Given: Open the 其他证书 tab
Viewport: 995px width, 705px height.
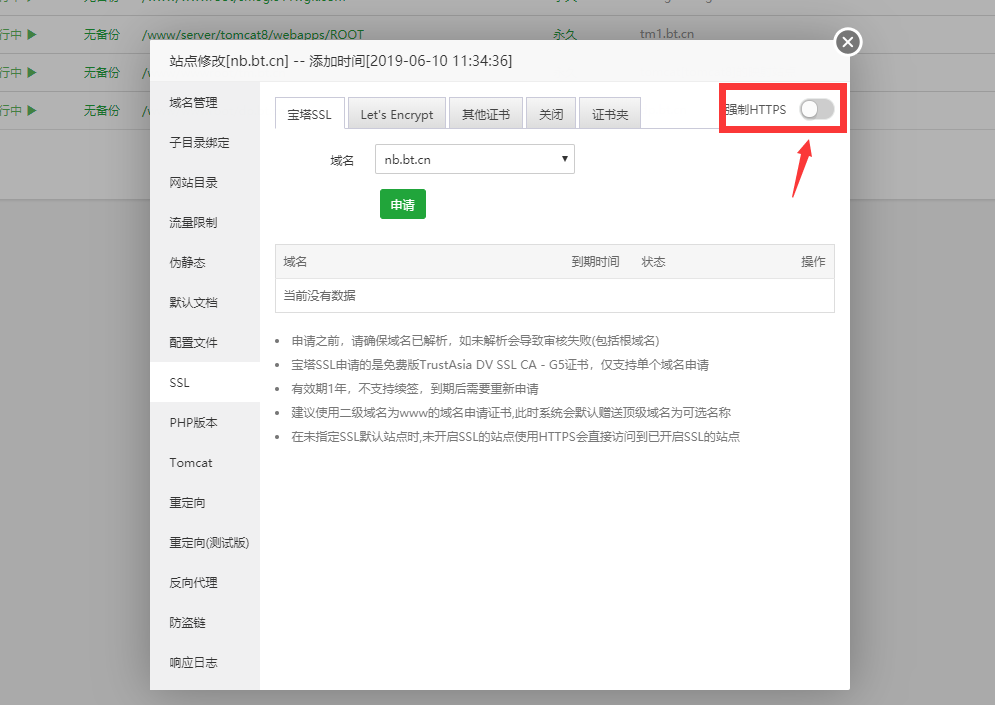Looking at the screenshot, I should coord(485,114).
